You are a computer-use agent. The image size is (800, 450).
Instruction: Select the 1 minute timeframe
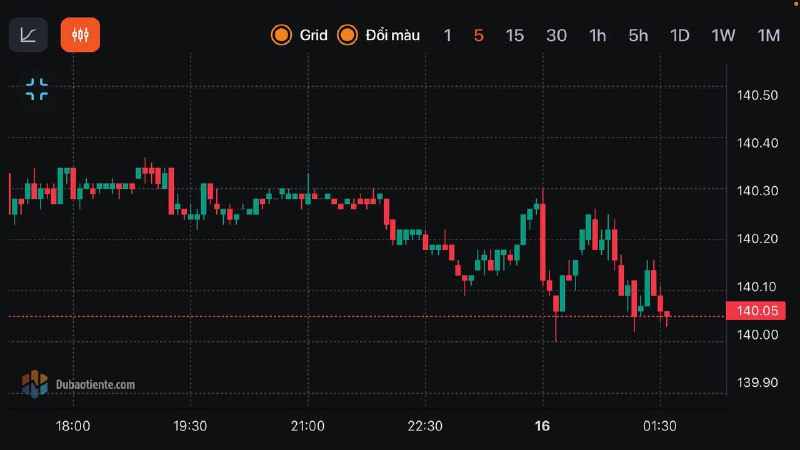click(x=448, y=35)
